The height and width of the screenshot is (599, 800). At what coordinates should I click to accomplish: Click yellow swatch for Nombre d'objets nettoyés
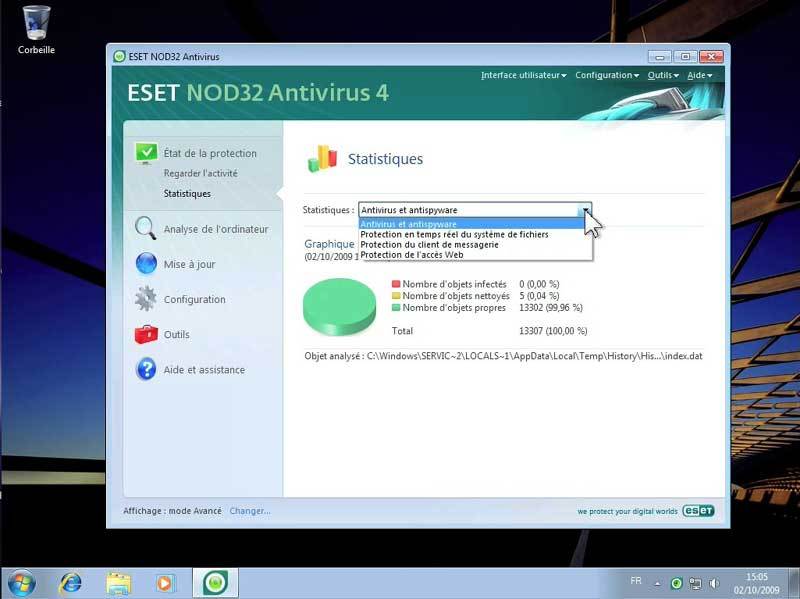[396, 295]
